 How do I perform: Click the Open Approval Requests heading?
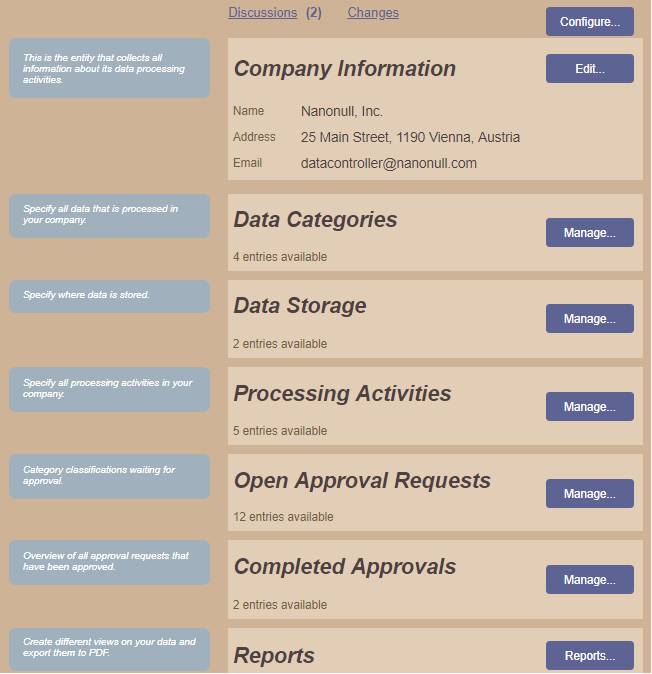point(362,481)
